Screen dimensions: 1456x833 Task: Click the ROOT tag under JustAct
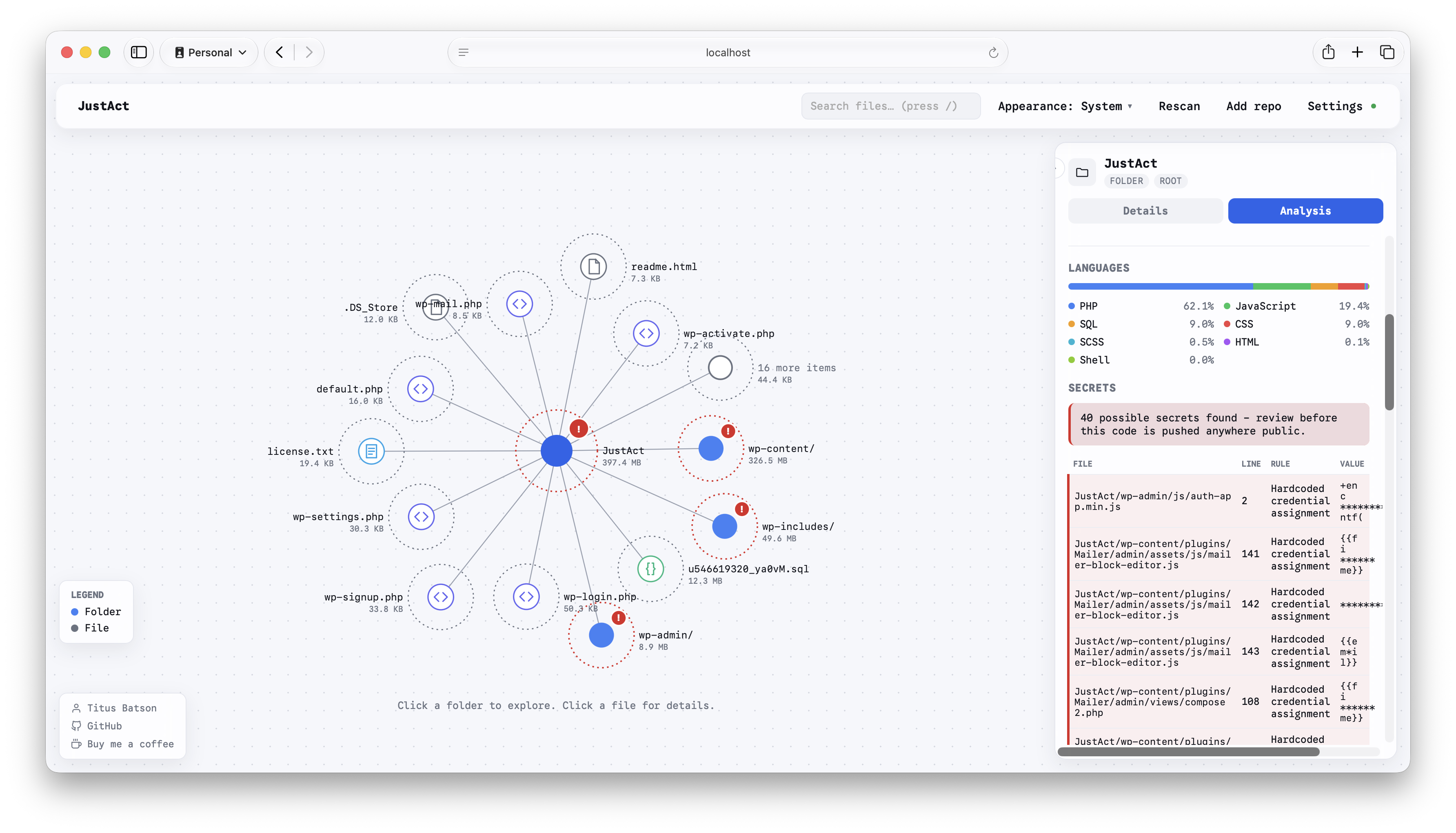coord(1170,181)
